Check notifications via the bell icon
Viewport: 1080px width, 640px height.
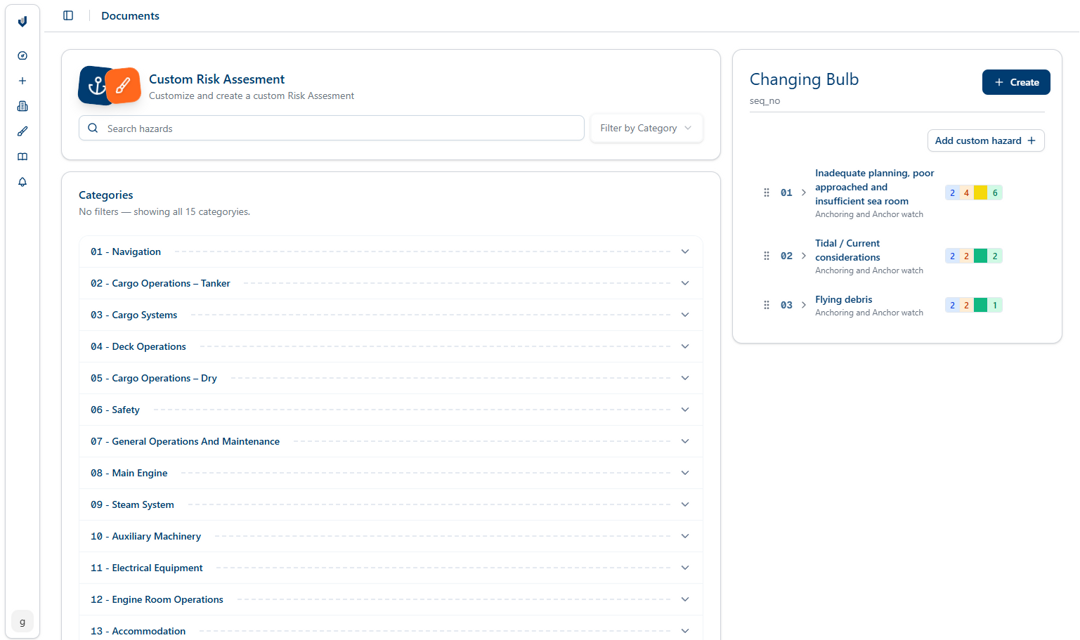pyautogui.click(x=22, y=181)
